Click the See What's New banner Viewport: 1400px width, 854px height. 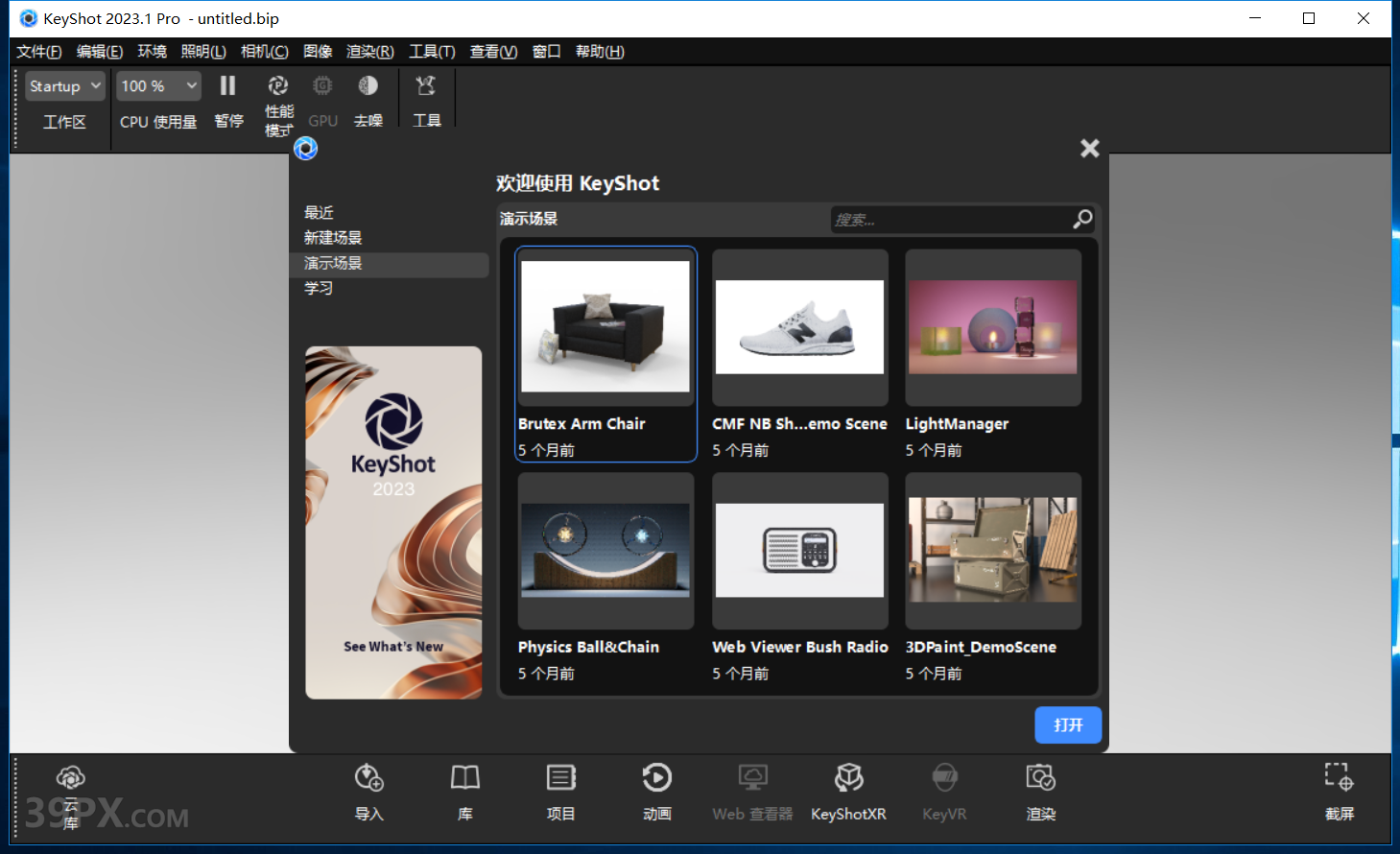[393, 523]
